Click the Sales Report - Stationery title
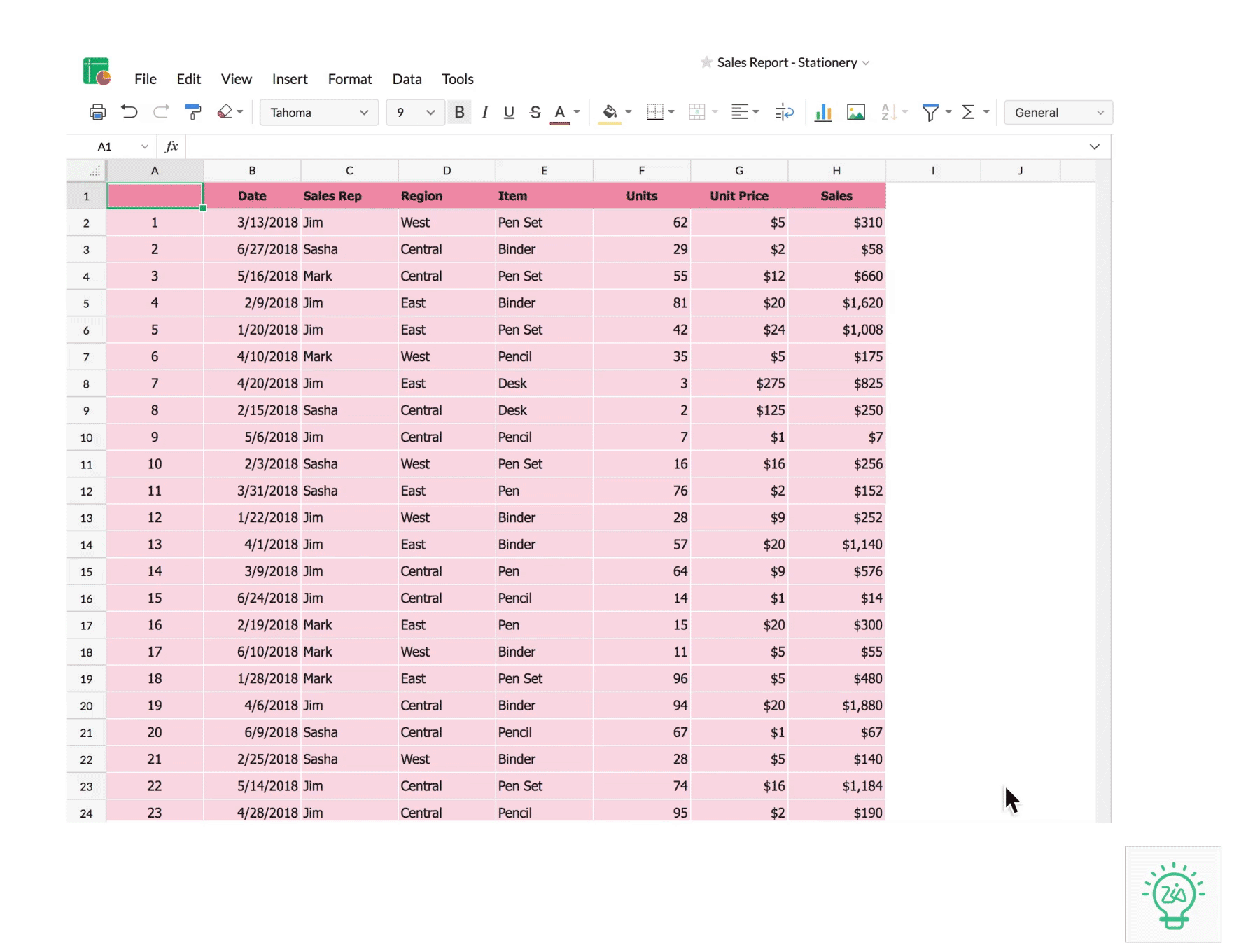 787,63
